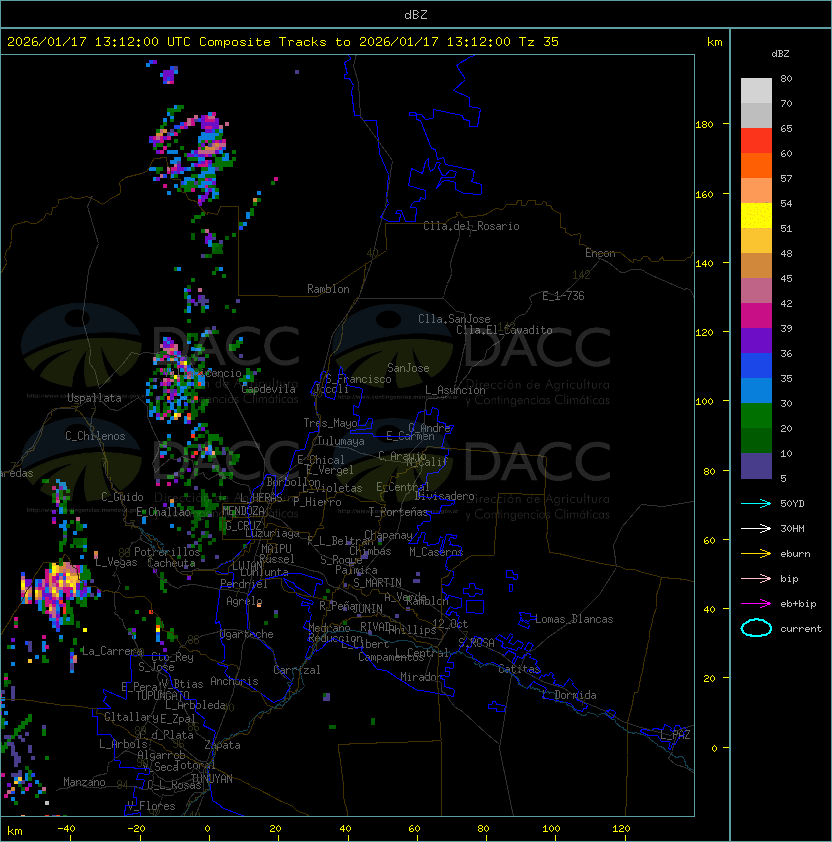
Task: Click the 'Tres_Mayo' place label
Action: (x=330, y=423)
